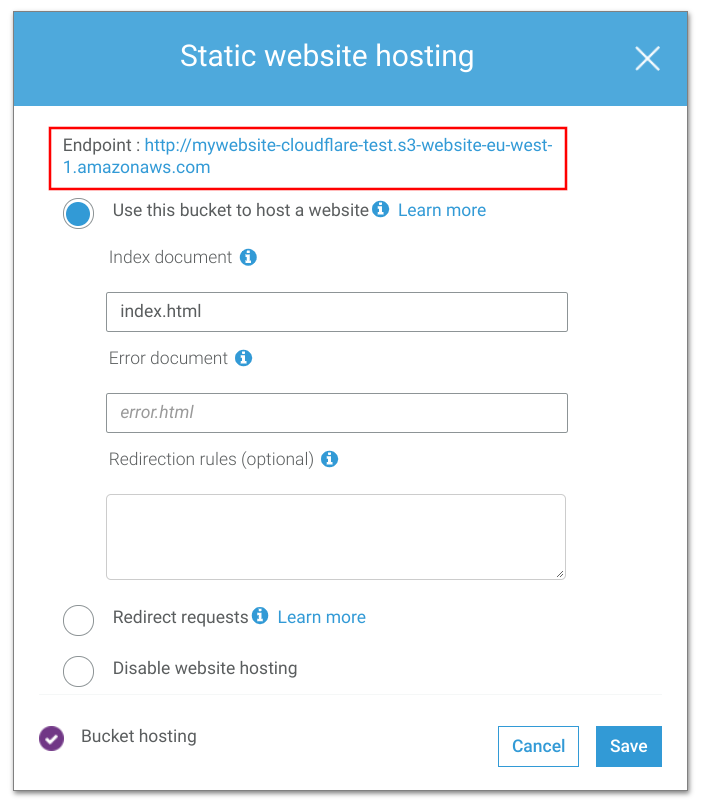Click info icon beside Error document
Screen dimensions: 702x808
(243, 358)
